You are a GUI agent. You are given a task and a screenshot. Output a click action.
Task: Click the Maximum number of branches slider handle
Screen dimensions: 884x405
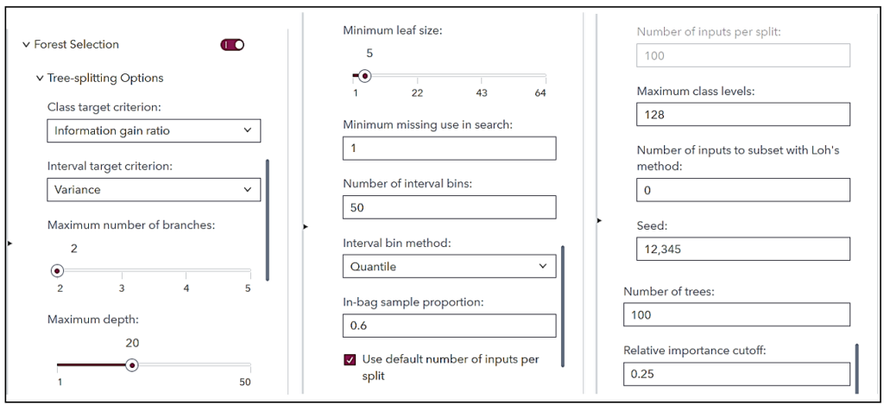coord(58,270)
